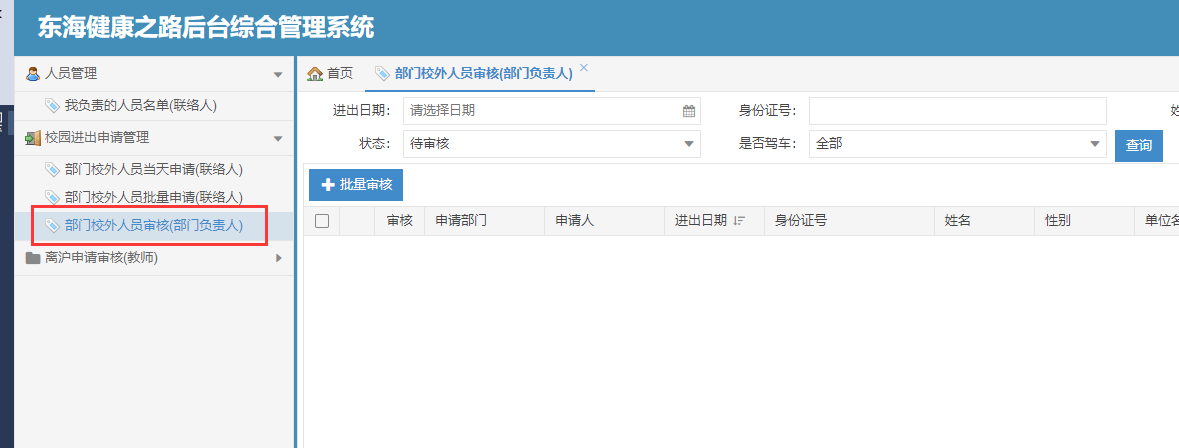Click the 身份证号 input field
The height and width of the screenshot is (448, 1179).
click(x=957, y=111)
